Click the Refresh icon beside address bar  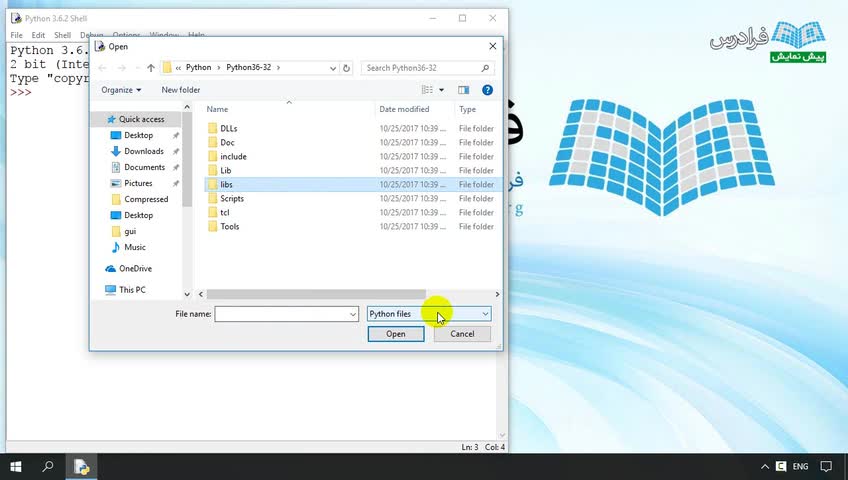click(x=347, y=68)
